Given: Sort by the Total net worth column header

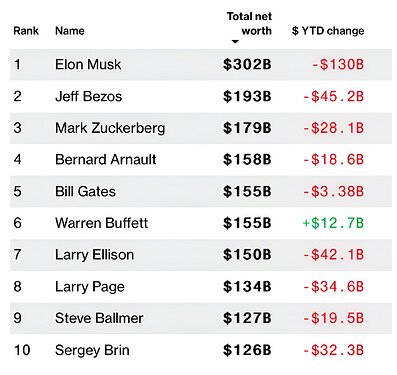Looking at the screenshot, I should (249, 23).
